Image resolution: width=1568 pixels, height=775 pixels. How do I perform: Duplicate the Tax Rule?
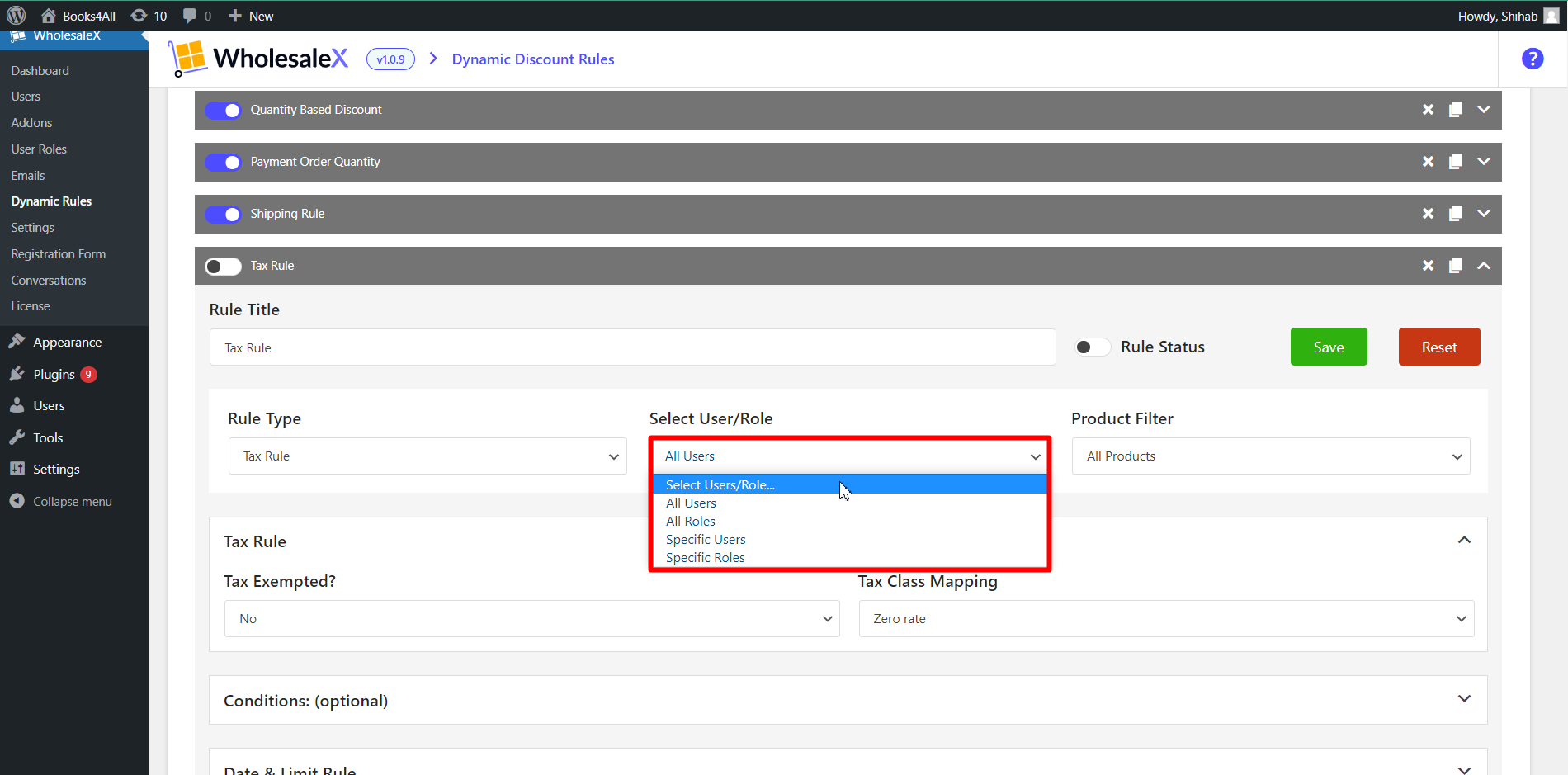tap(1456, 266)
